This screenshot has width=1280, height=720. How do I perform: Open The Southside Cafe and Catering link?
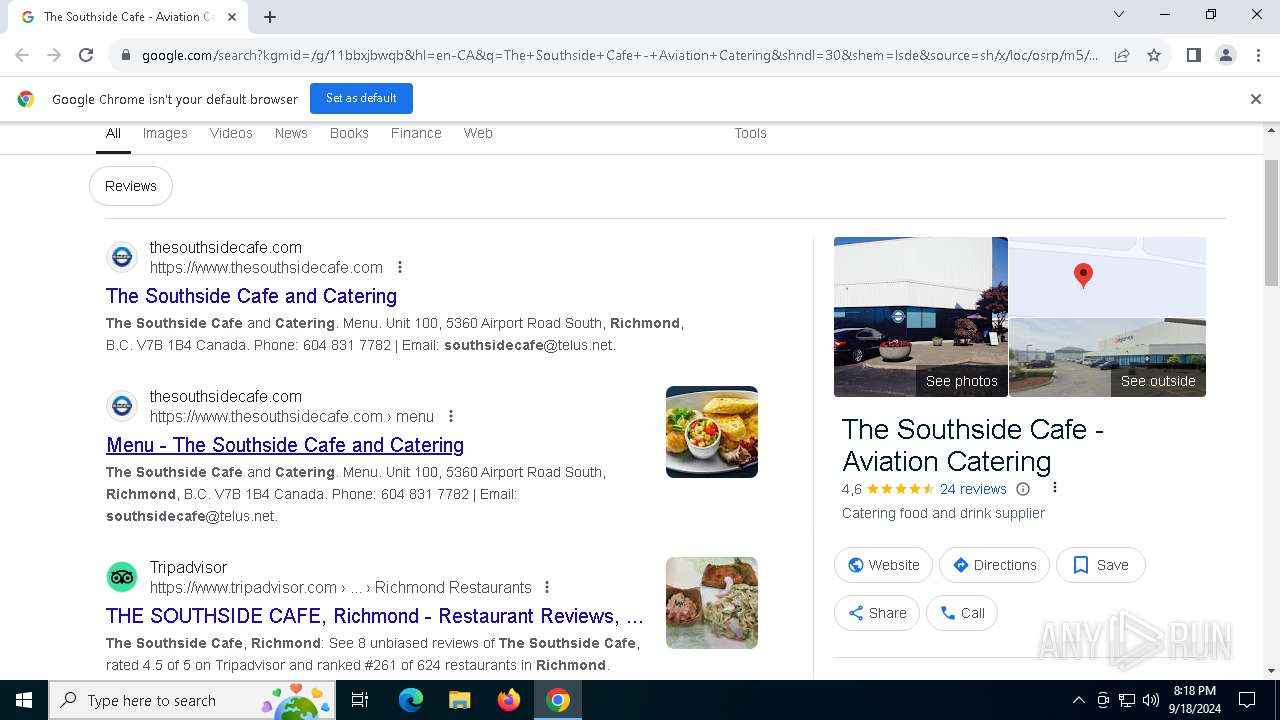[251, 296]
